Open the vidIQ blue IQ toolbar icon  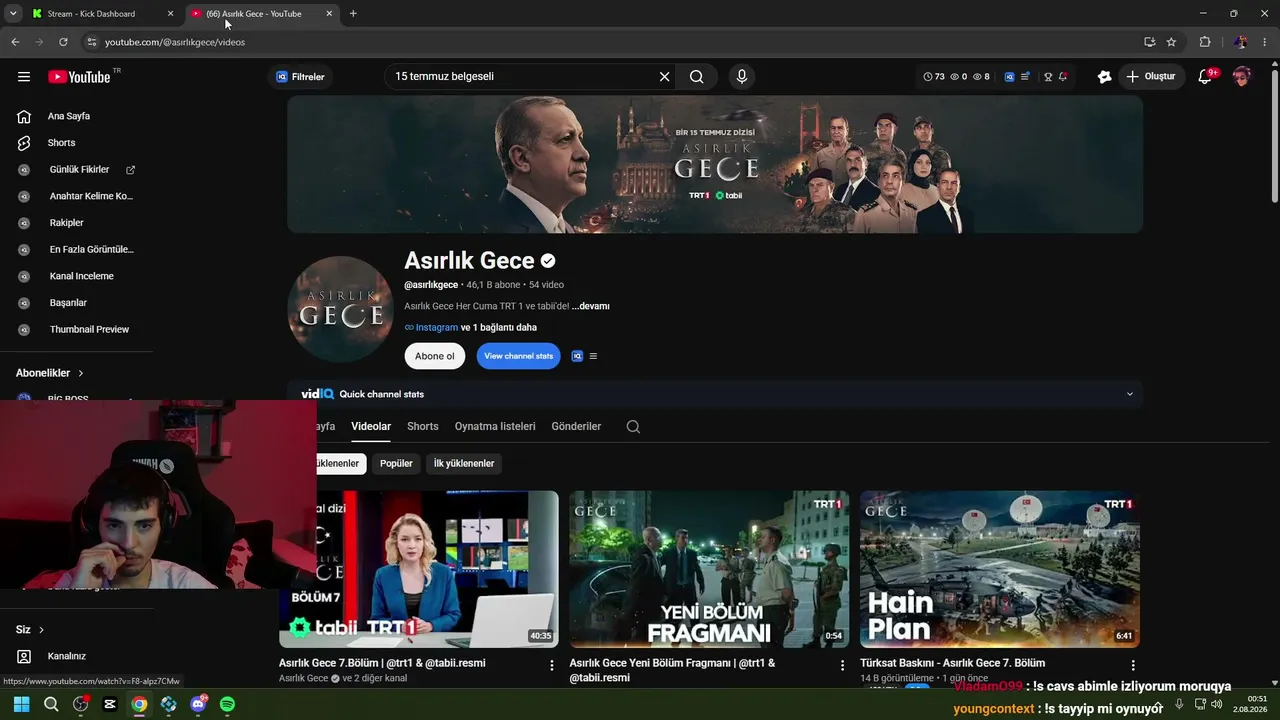click(1009, 77)
